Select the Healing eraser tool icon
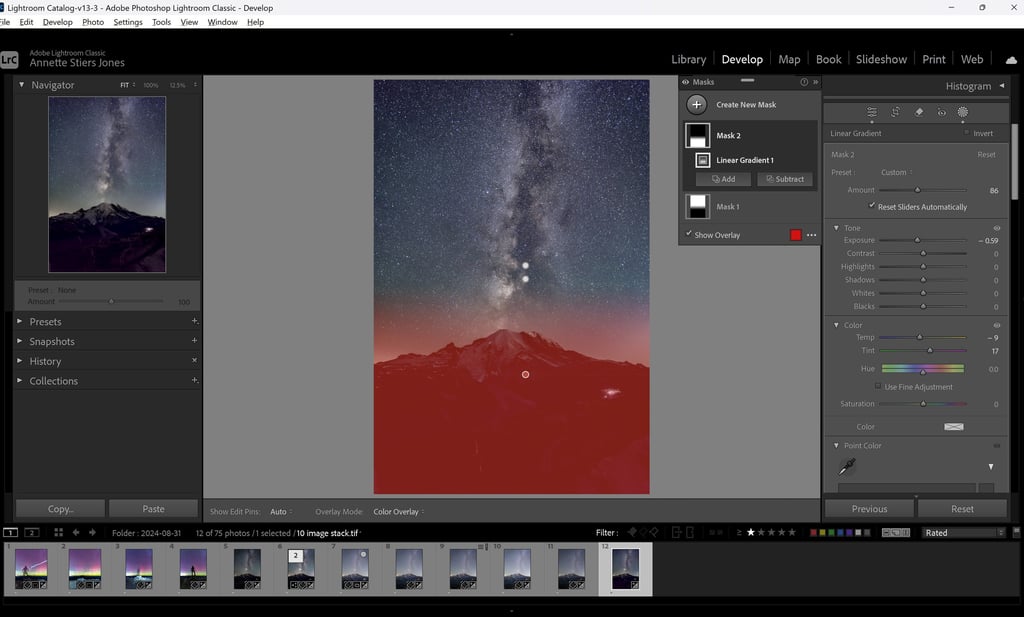The image size is (1024, 617). pos(919,112)
